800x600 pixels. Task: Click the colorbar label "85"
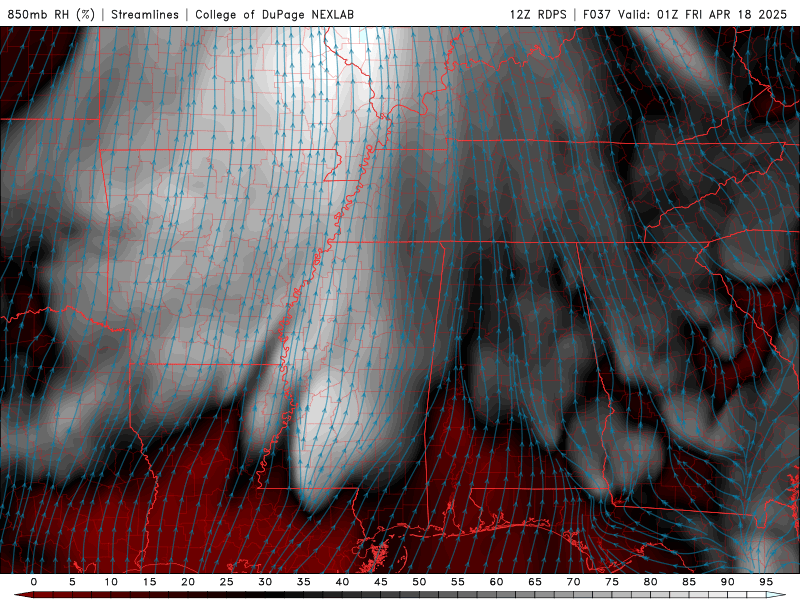[x=689, y=582]
